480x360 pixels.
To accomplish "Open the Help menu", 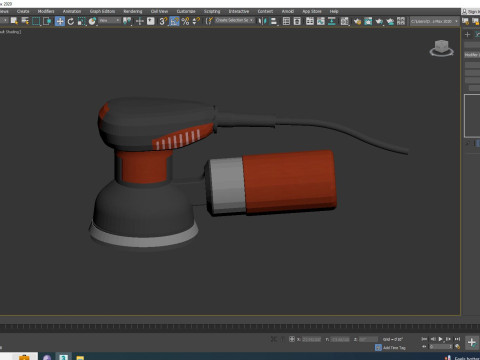I will 334,11.
